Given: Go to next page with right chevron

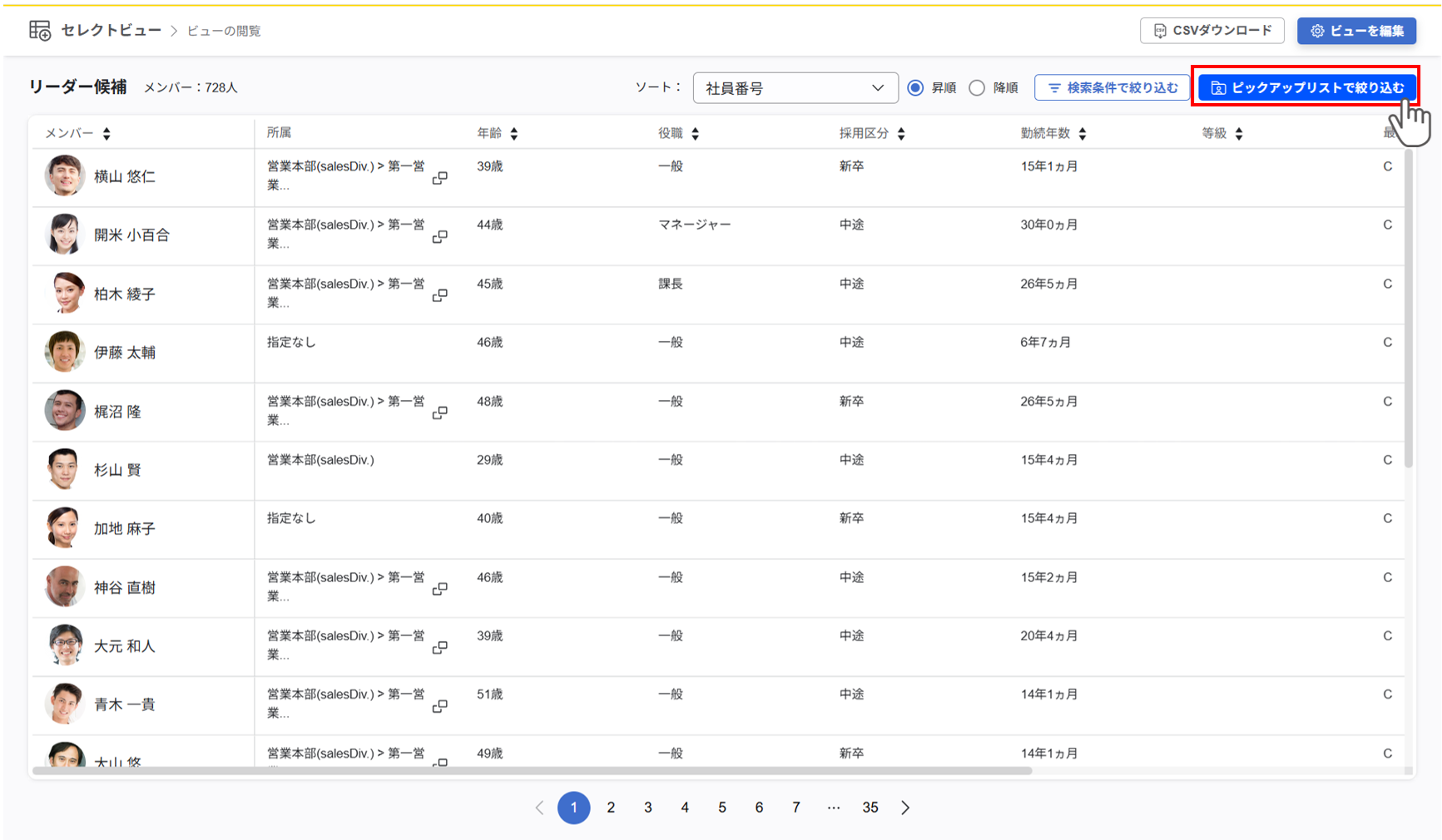Looking at the screenshot, I should (x=905, y=808).
